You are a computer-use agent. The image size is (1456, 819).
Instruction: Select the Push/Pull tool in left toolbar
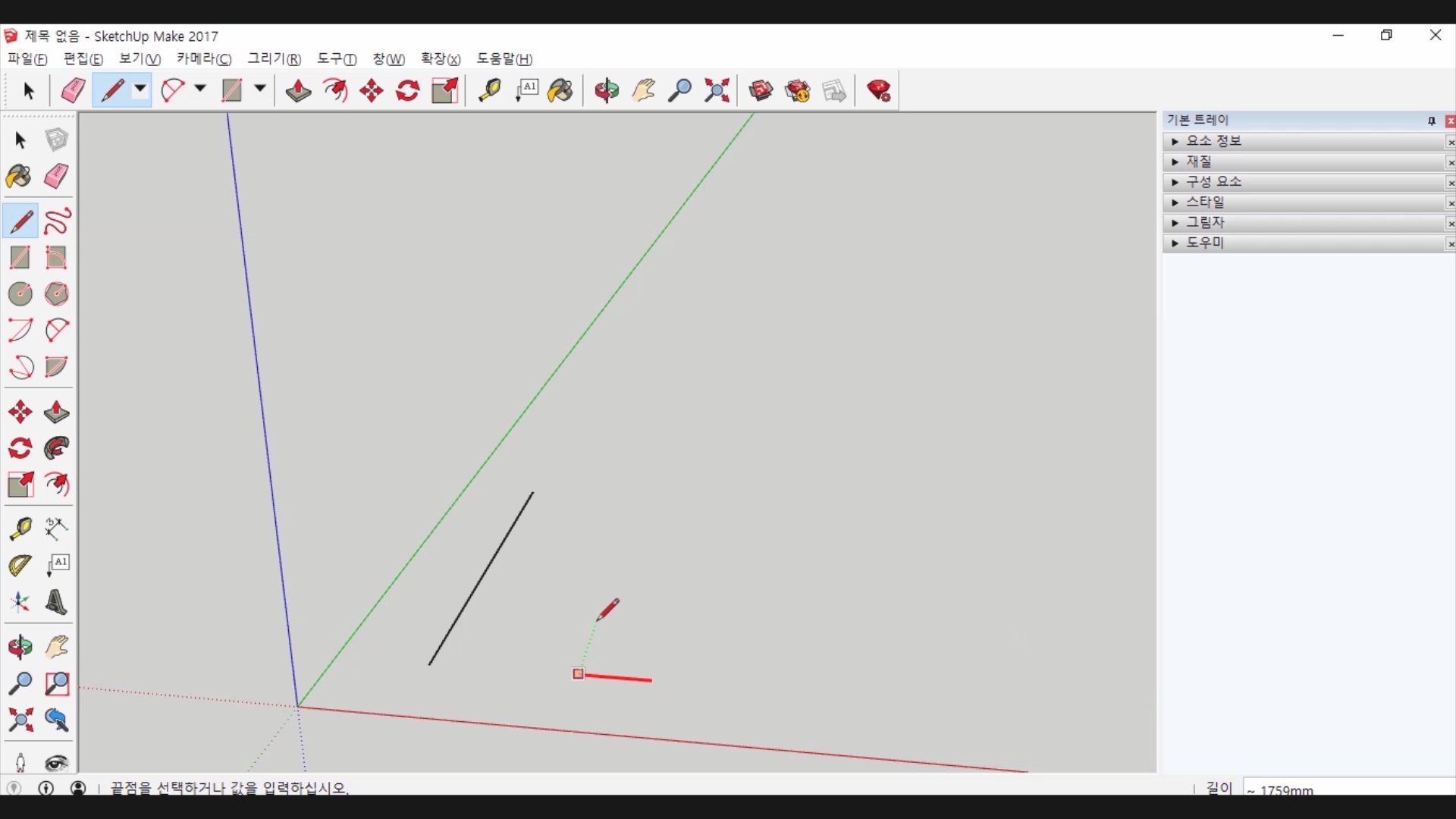coord(56,413)
